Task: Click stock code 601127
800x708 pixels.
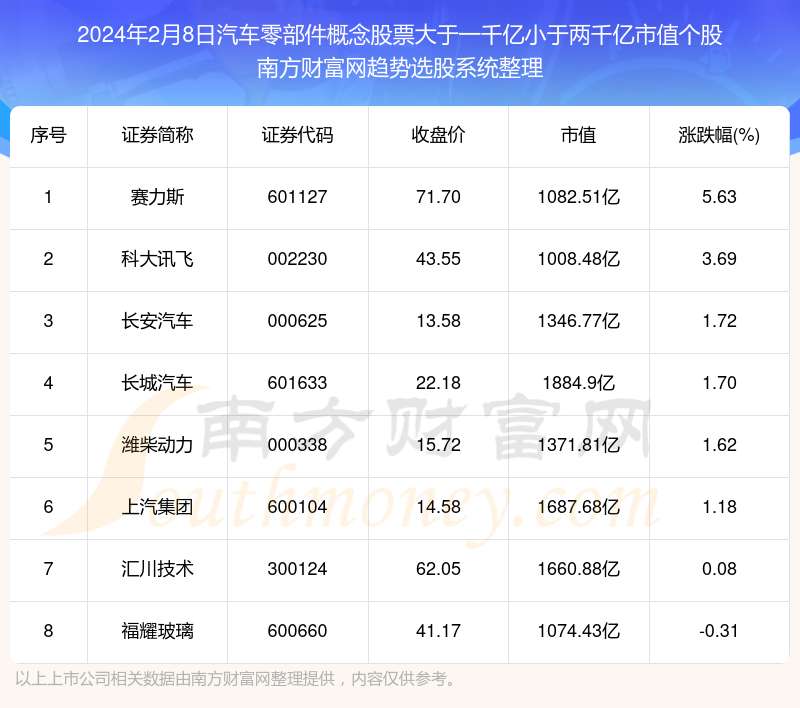Action: pos(297,197)
